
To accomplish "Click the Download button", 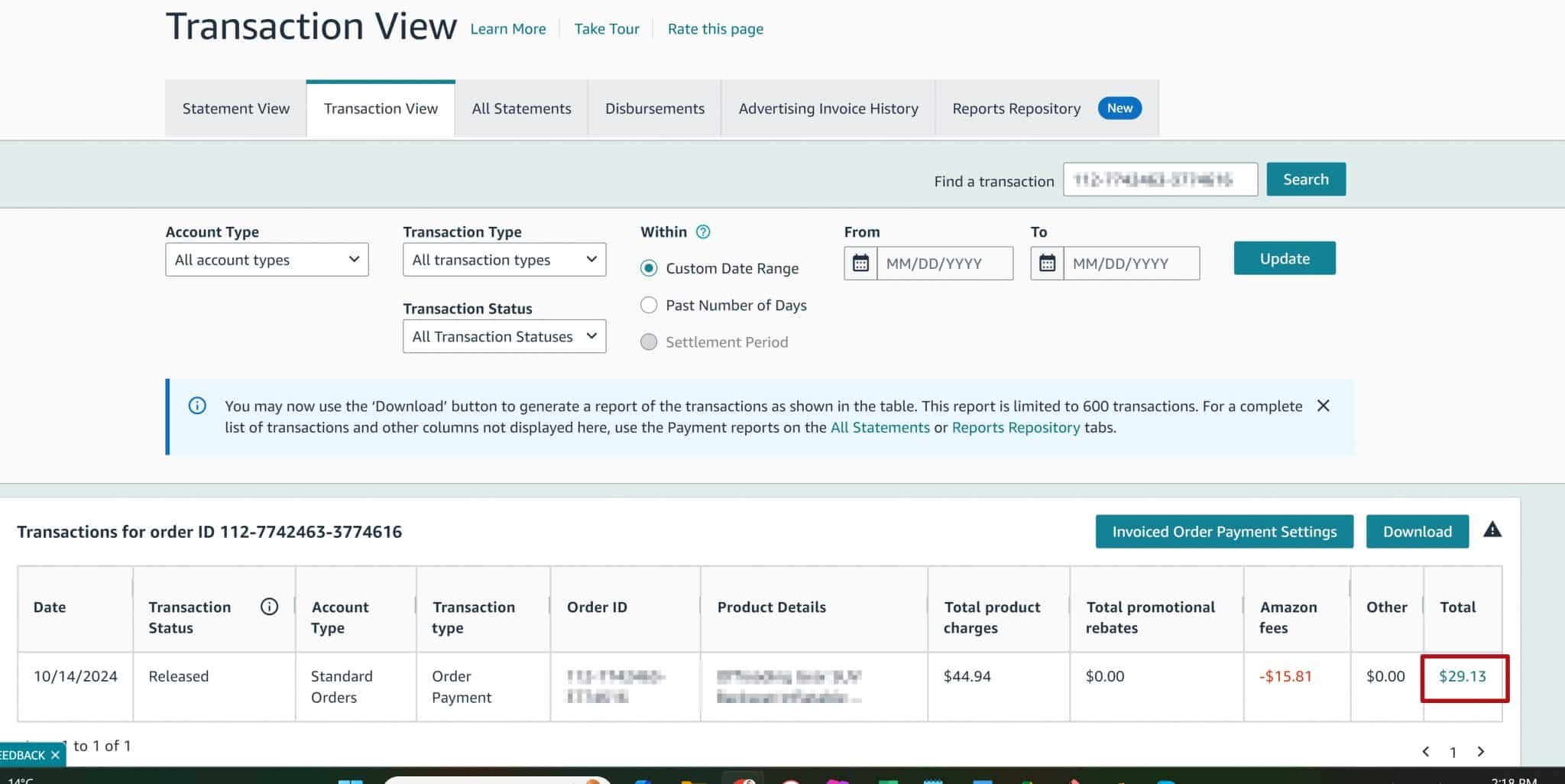I will click(1418, 532).
